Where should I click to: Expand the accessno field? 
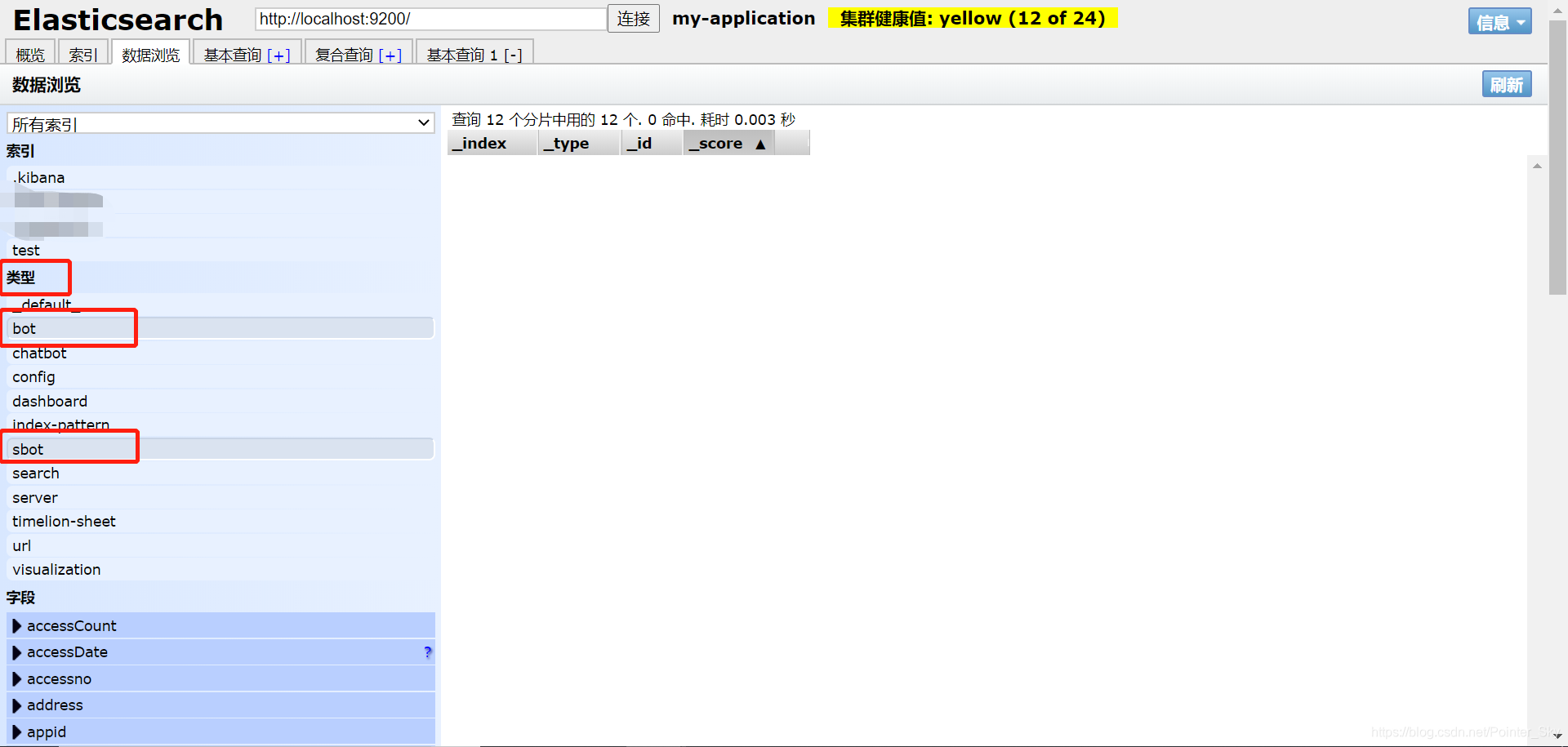220,678
